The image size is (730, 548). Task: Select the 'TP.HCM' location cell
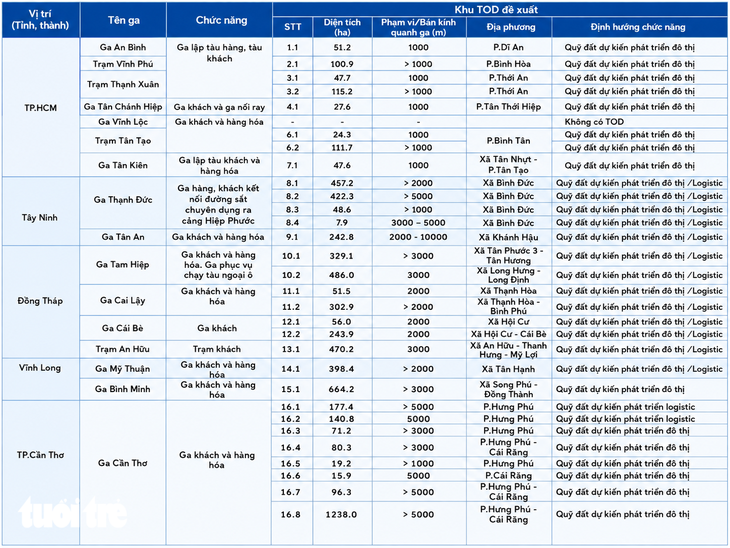pyautogui.click(x=41, y=108)
